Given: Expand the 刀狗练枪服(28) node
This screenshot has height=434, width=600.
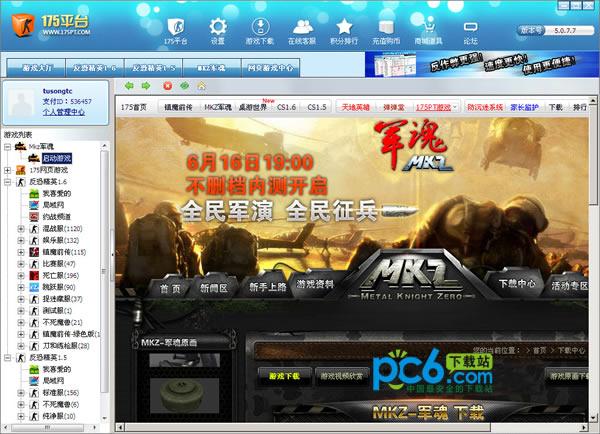Looking at the screenshot, I should pos(21,346).
